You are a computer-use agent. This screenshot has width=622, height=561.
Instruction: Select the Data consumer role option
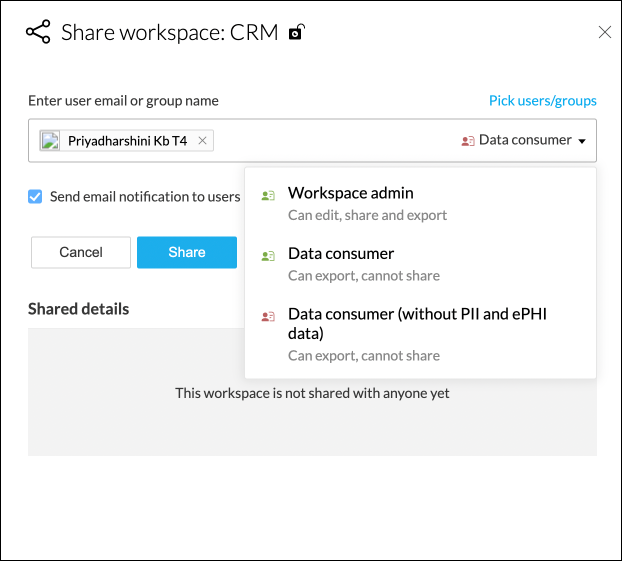(341, 253)
